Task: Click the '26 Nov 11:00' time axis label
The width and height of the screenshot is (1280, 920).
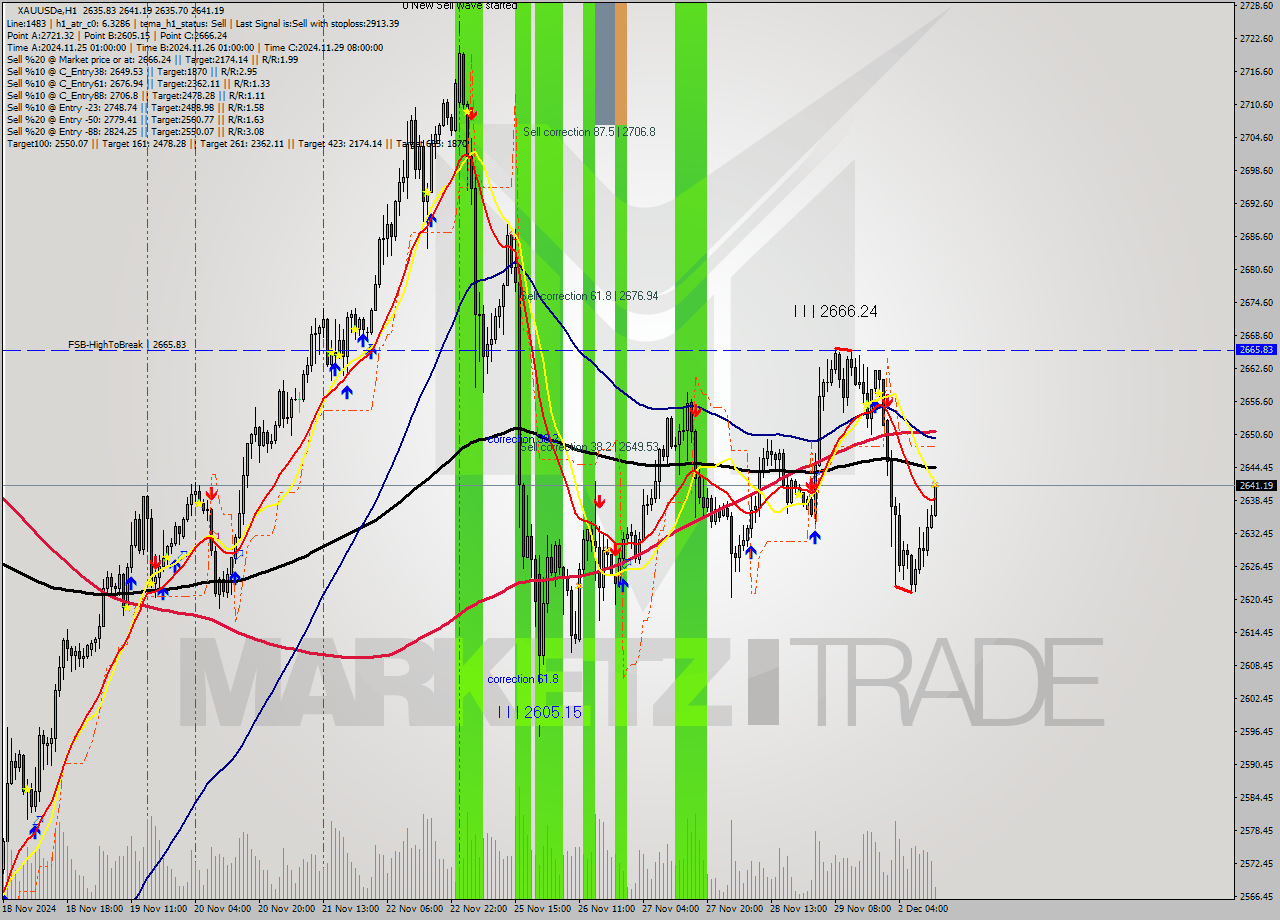Action: click(x=608, y=909)
